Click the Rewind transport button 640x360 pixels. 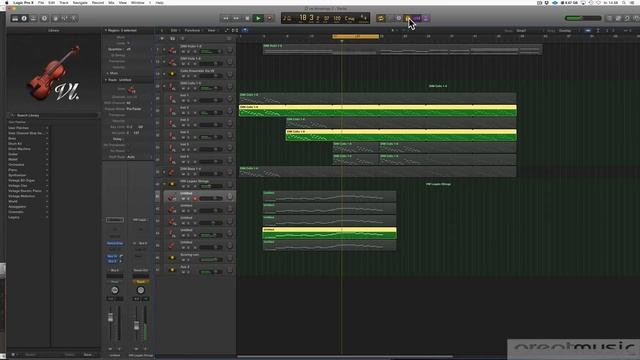[225, 18]
